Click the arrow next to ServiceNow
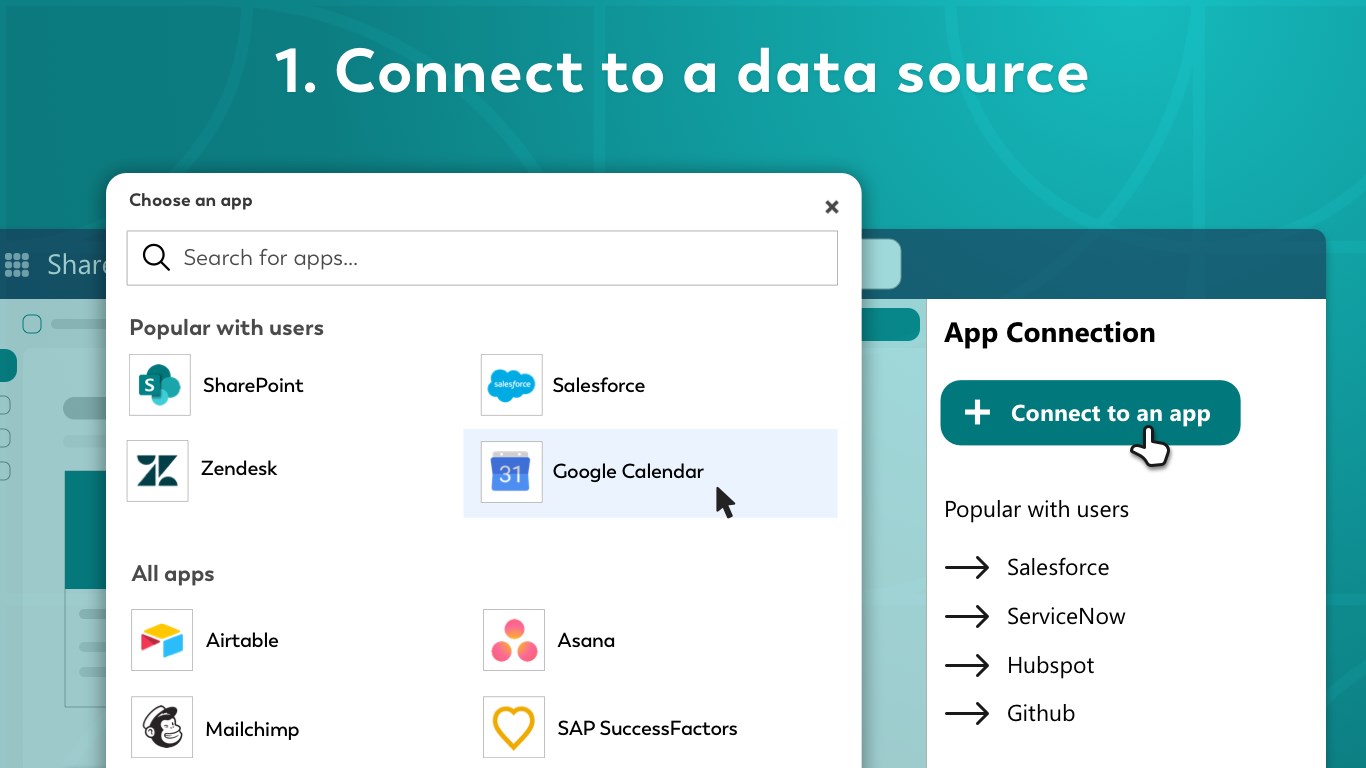Image resolution: width=1366 pixels, height=768 pixels. [x=967, y=616]
